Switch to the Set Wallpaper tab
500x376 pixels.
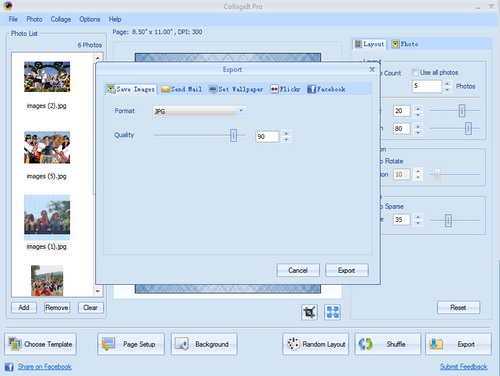point(236,89)
